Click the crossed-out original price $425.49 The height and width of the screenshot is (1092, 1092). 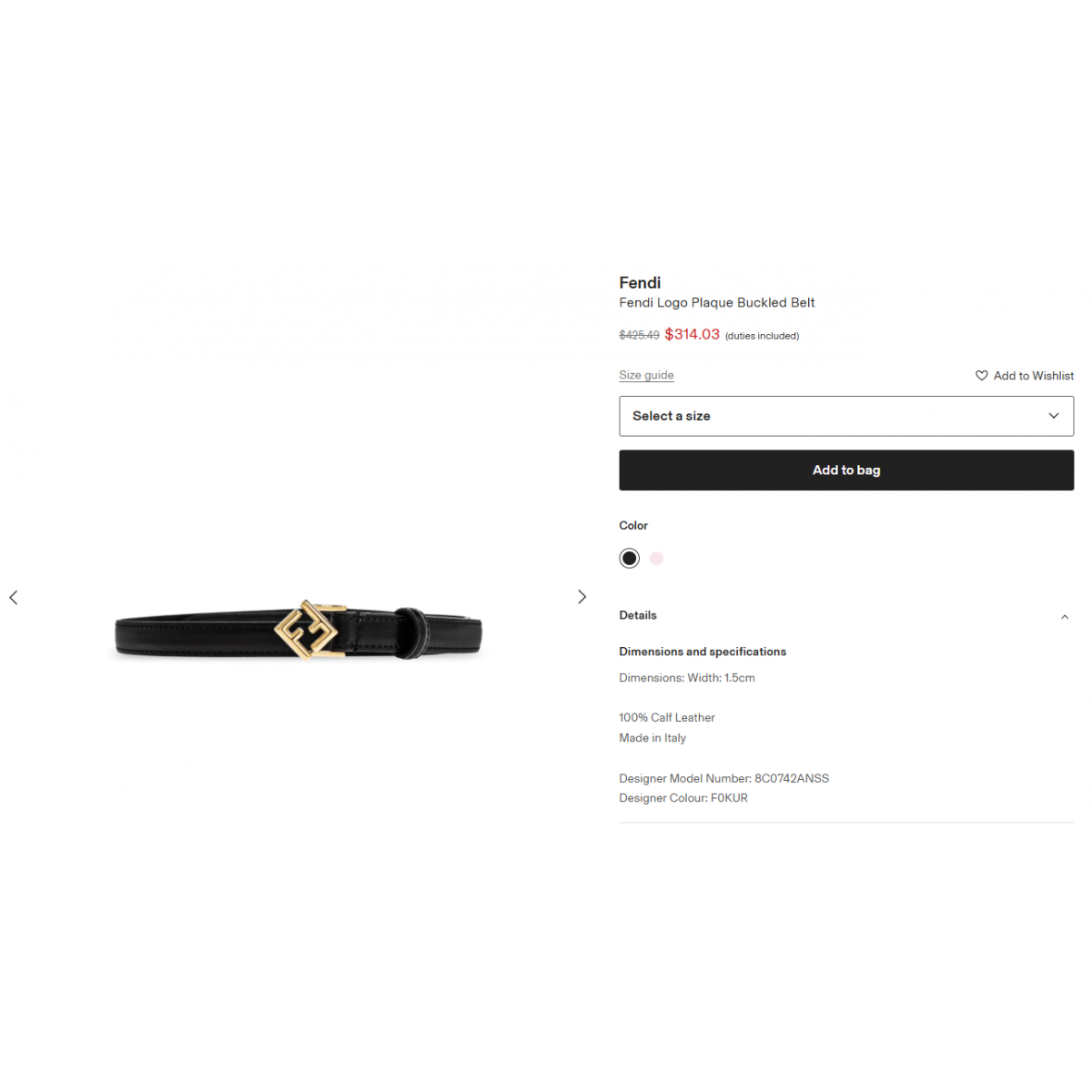(640, 336)
